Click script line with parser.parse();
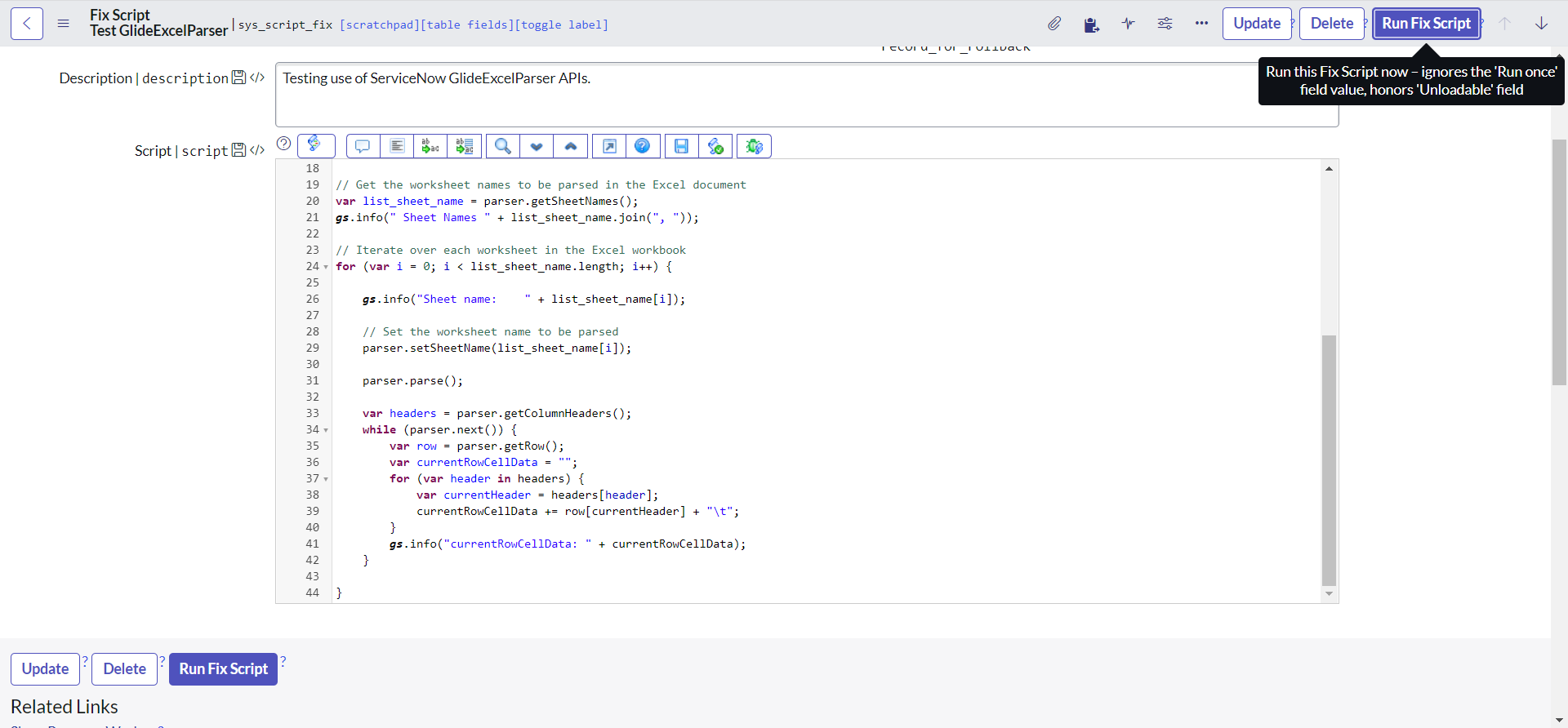 tap(412, 381)
